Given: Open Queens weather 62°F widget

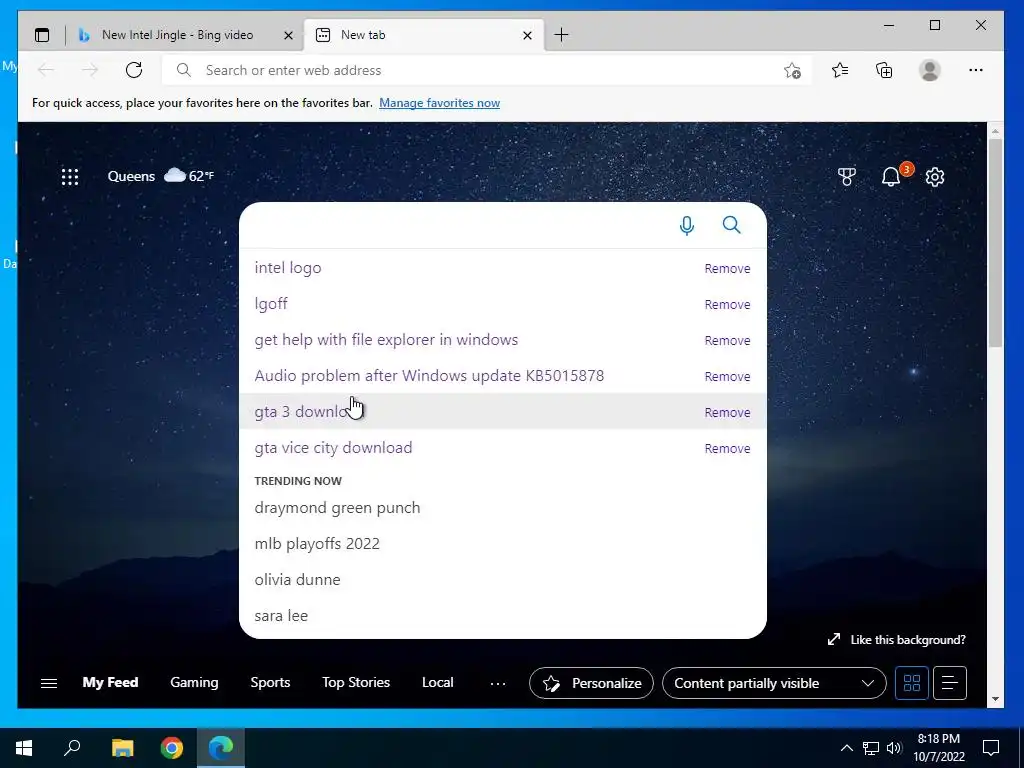Looking at the screenshot, I should (x=161, y=176).
